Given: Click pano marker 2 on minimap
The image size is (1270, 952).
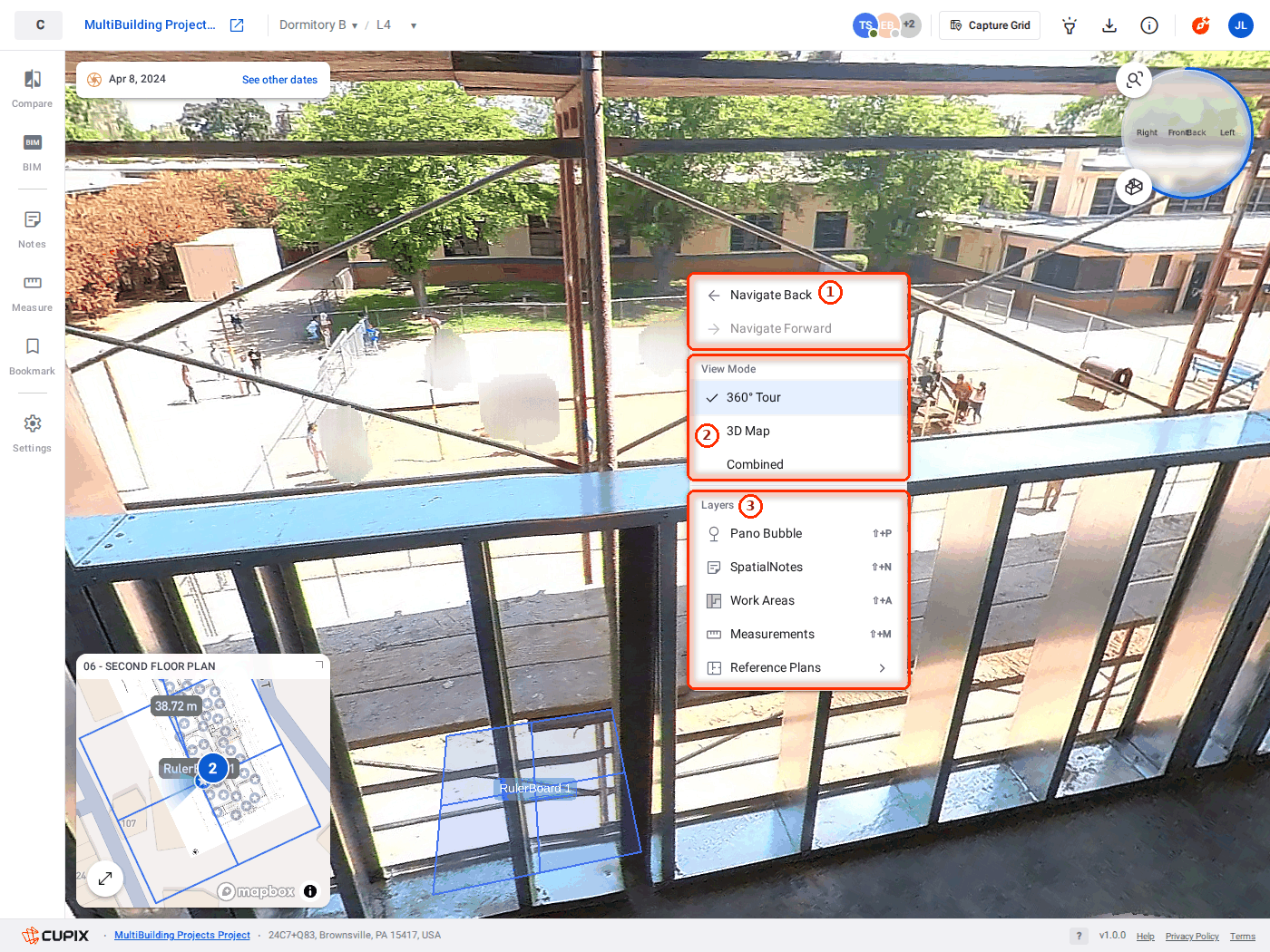Looking at the screenshot, I should tap(213, 769).
